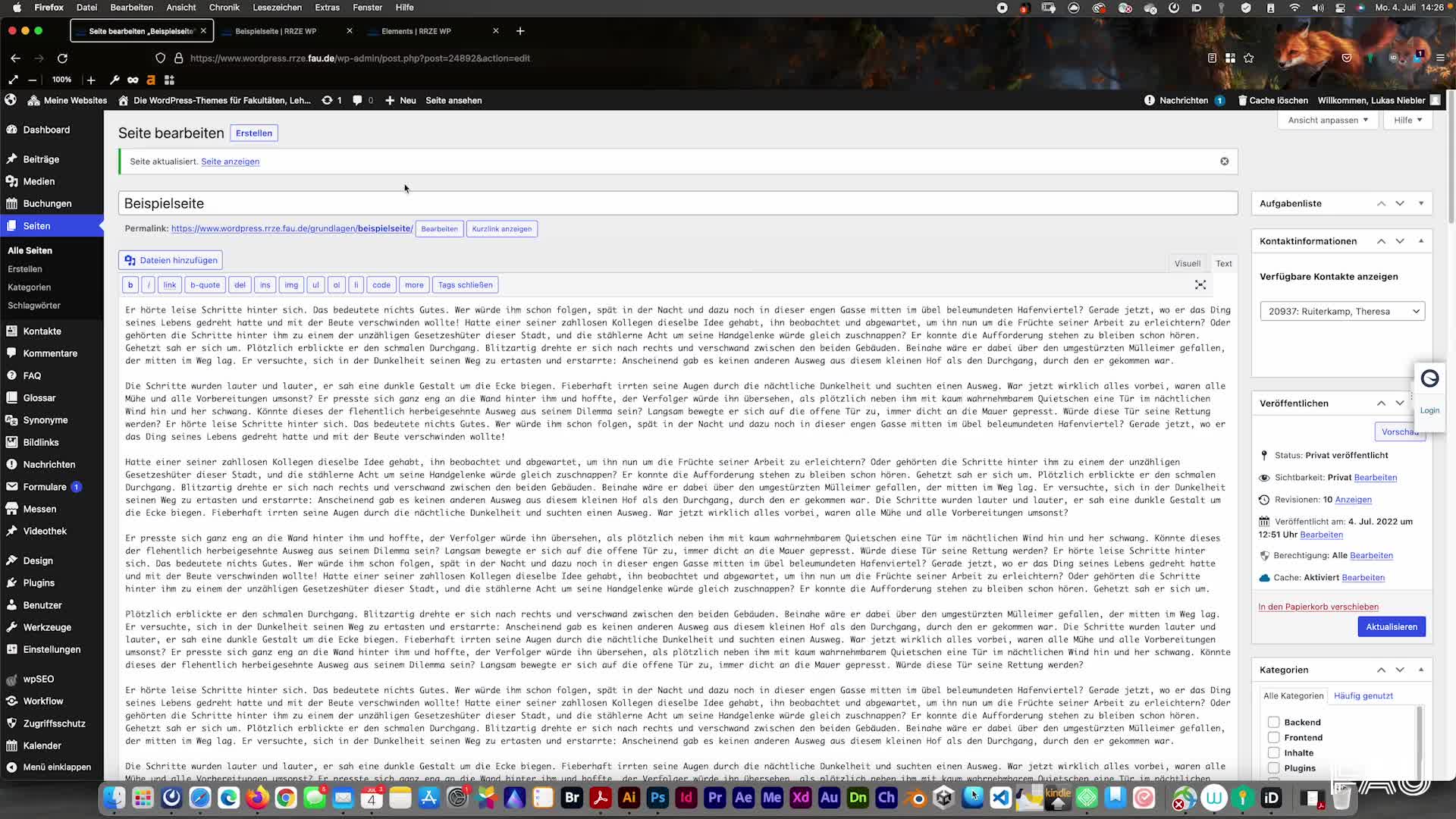Follow the Seite anzeigen link

coord(230,162)
